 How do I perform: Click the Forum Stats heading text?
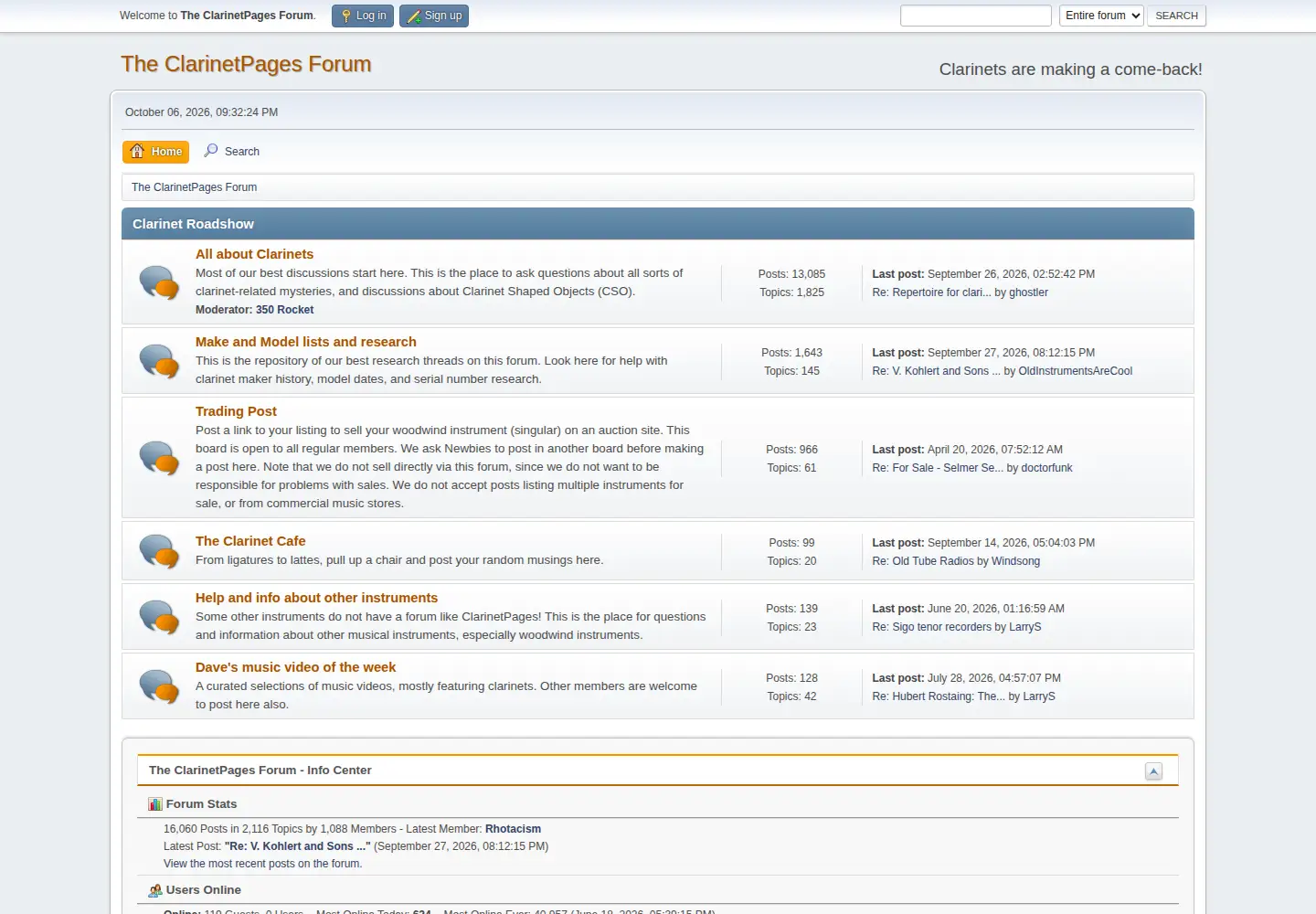[x=201, y=804]
